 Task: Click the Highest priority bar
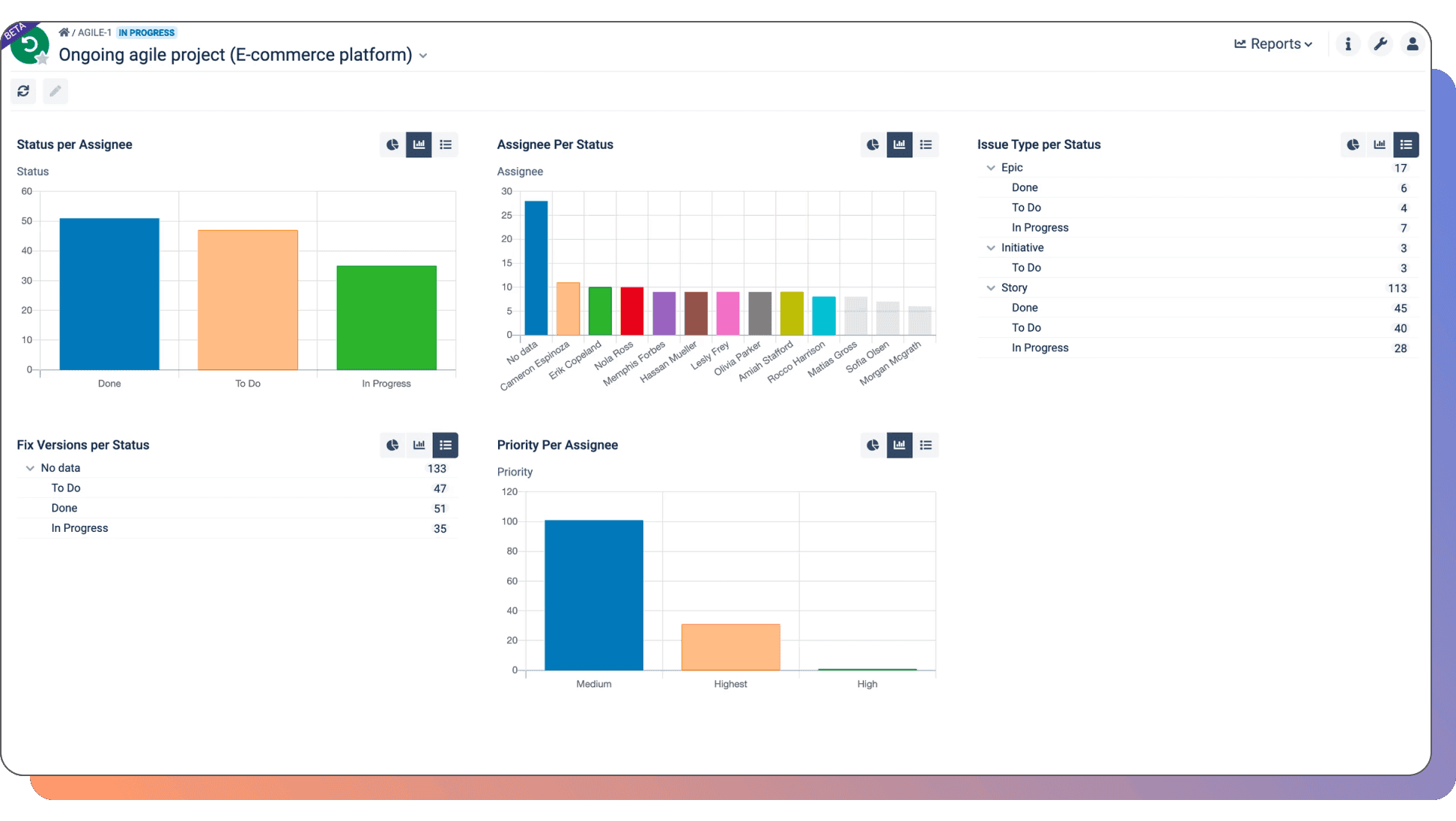[x=731, y=647]
